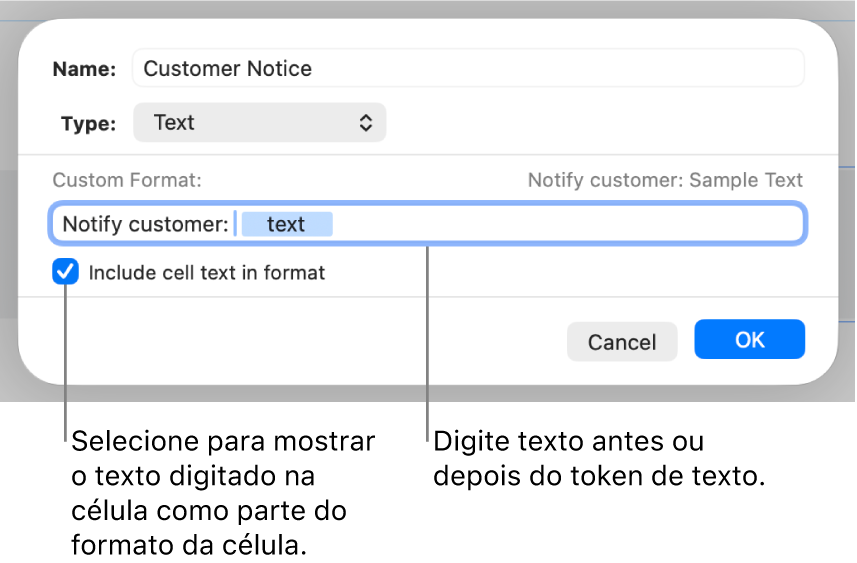
Task: Open the Type pop-up menu
Action: (259, 123)
